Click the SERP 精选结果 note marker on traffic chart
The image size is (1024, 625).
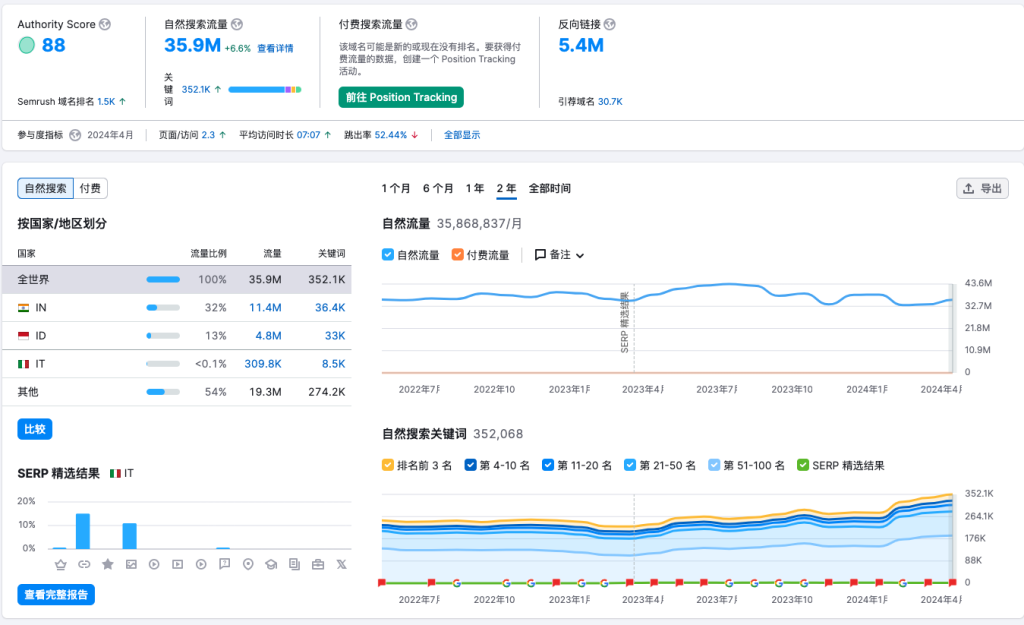624,322
